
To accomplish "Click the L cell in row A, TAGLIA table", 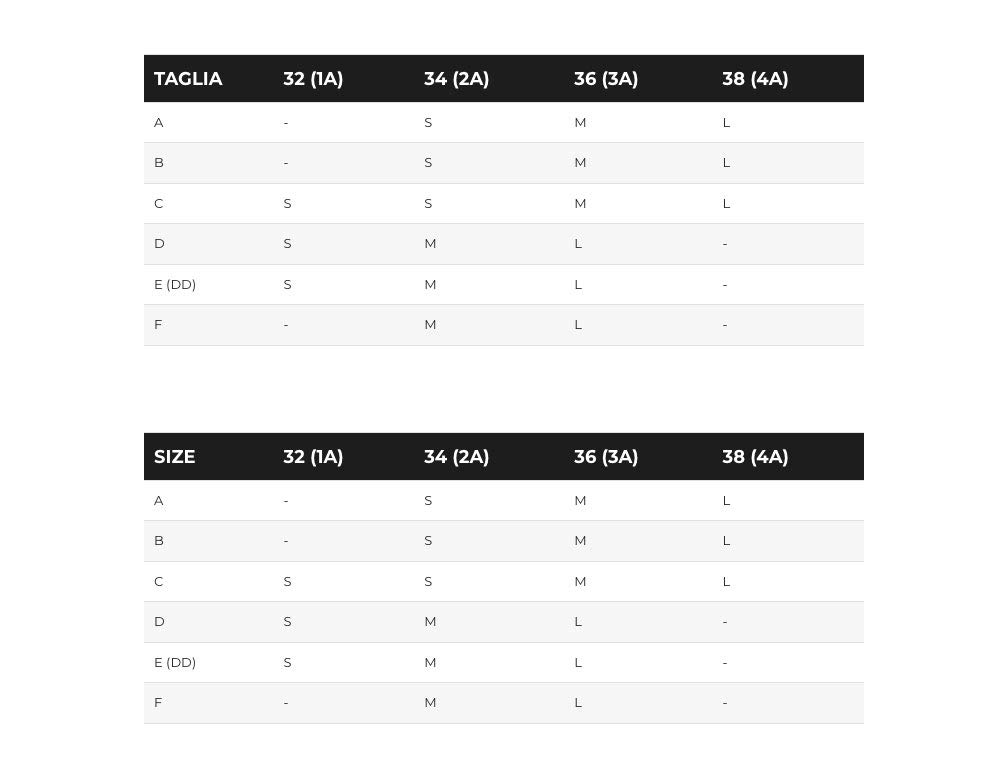I will coord(726,123).
